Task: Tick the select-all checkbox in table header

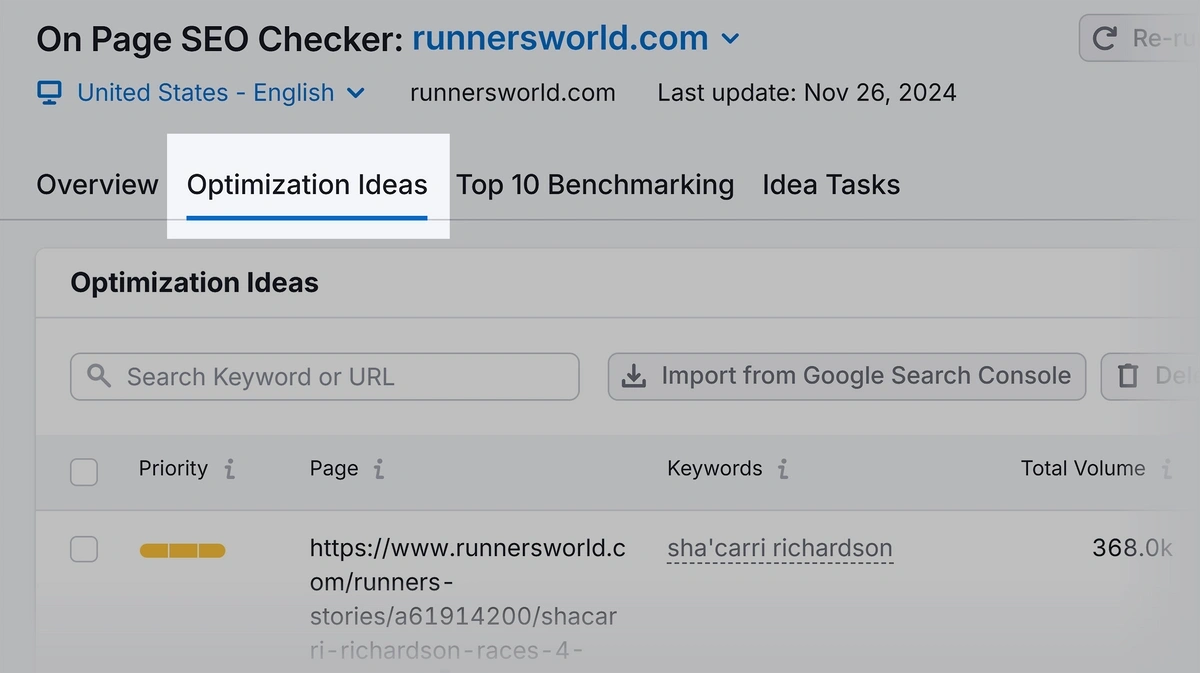Action: pos(84,471)
